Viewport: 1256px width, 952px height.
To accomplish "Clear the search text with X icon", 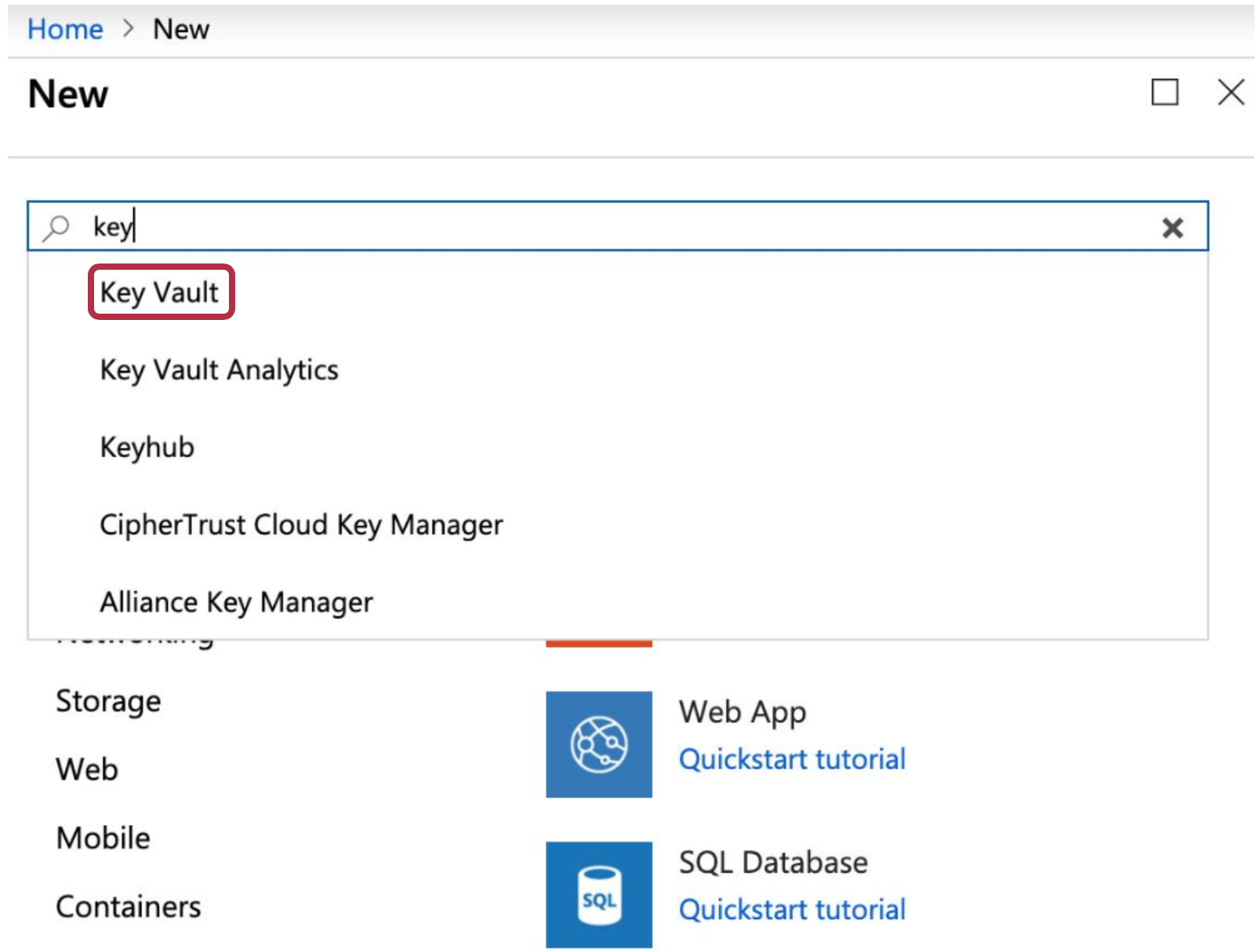I will pyautogui.click(x=1172, y=227).
